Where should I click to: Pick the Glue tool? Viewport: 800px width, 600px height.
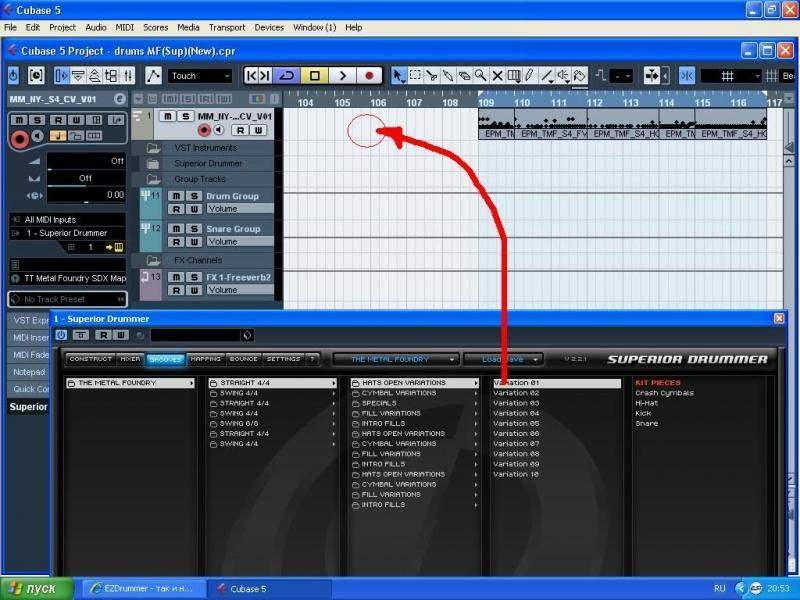(448, 76)
